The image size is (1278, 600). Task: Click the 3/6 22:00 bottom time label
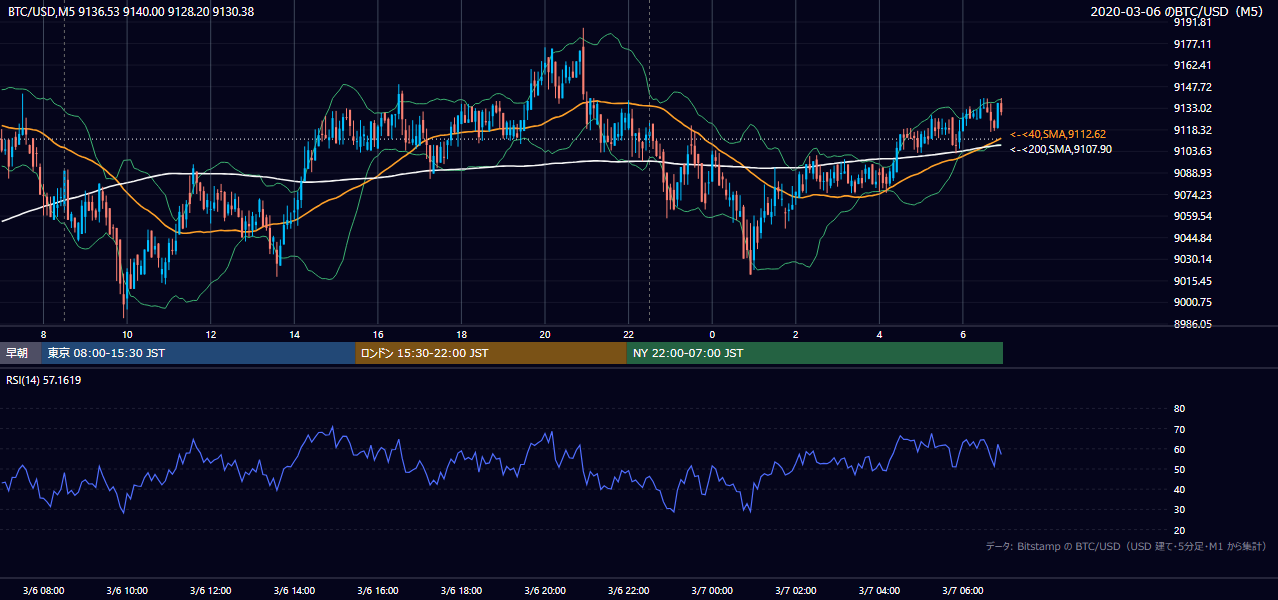click(x=629, y=591)
